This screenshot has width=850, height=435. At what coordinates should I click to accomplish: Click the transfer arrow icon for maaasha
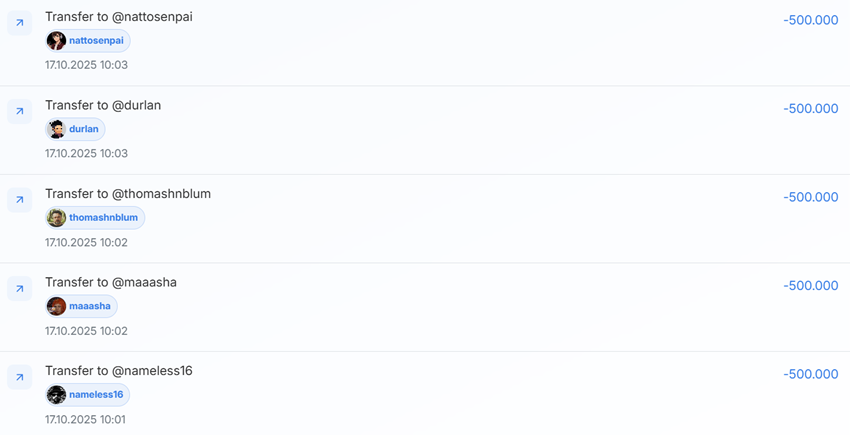click(19, 288)
